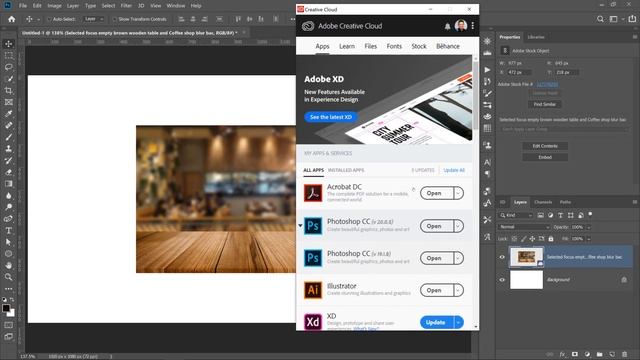
Task: Click the Home icon in options bar
Action: point(11,19)
